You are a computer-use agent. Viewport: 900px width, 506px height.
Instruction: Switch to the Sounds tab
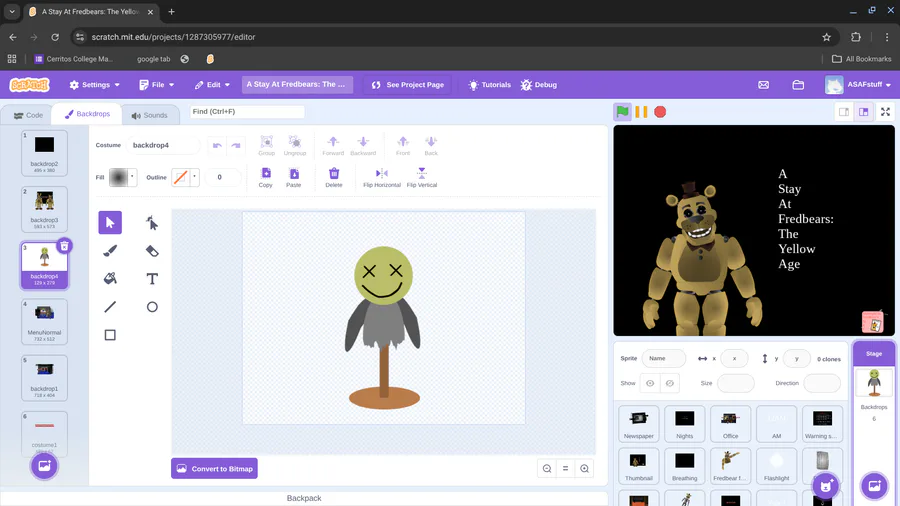[150, 115]
